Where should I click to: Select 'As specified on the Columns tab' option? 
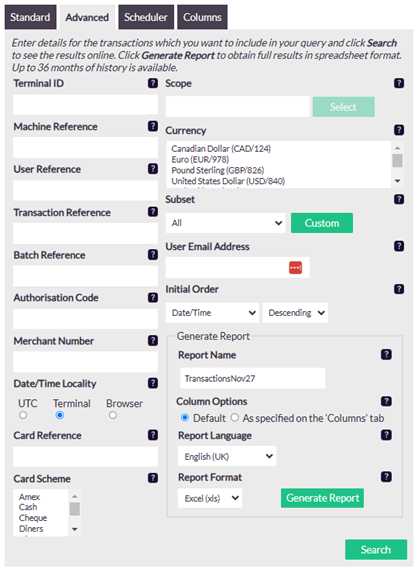[x=235, y=417]
